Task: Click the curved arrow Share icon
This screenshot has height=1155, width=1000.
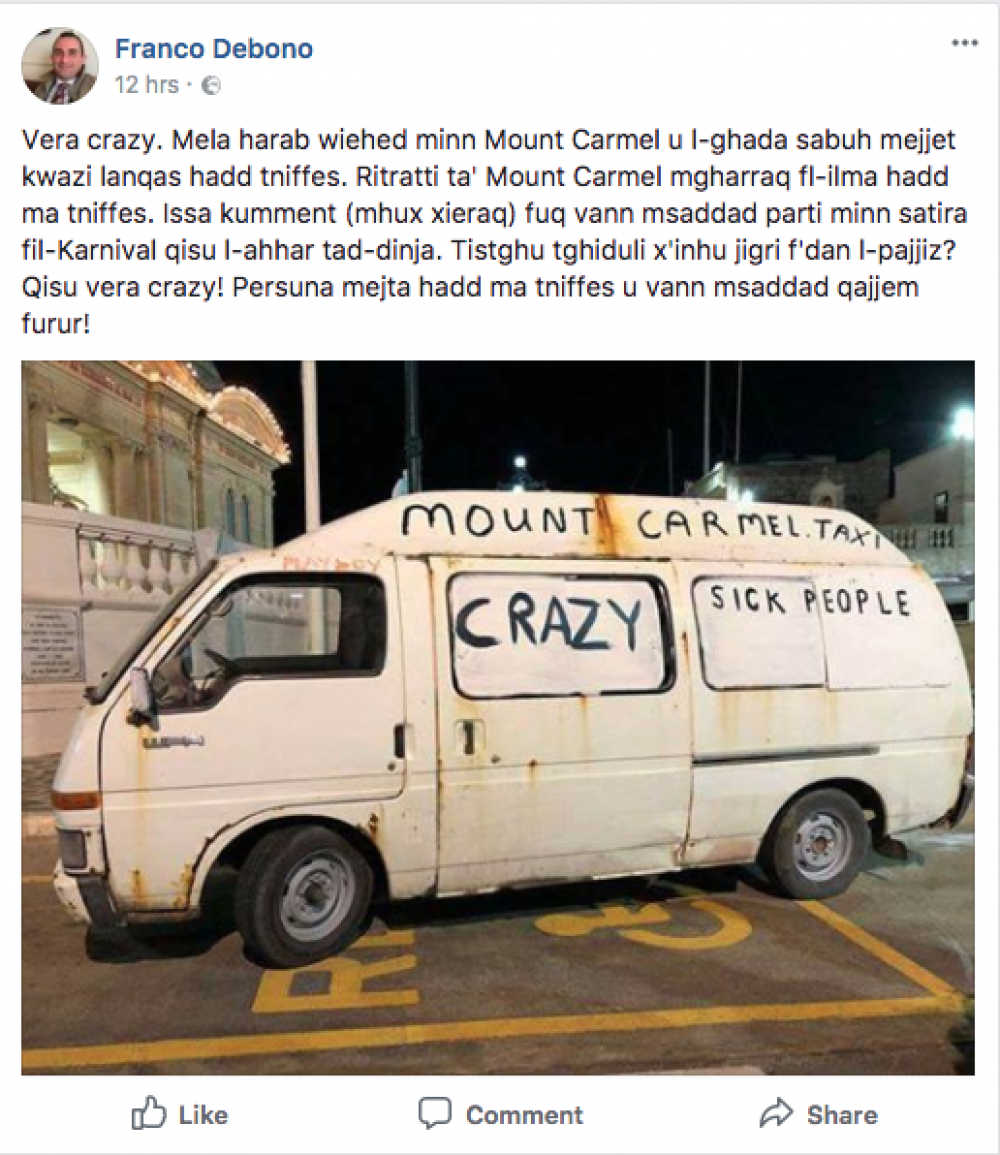Action: (x=776, y=1113)
